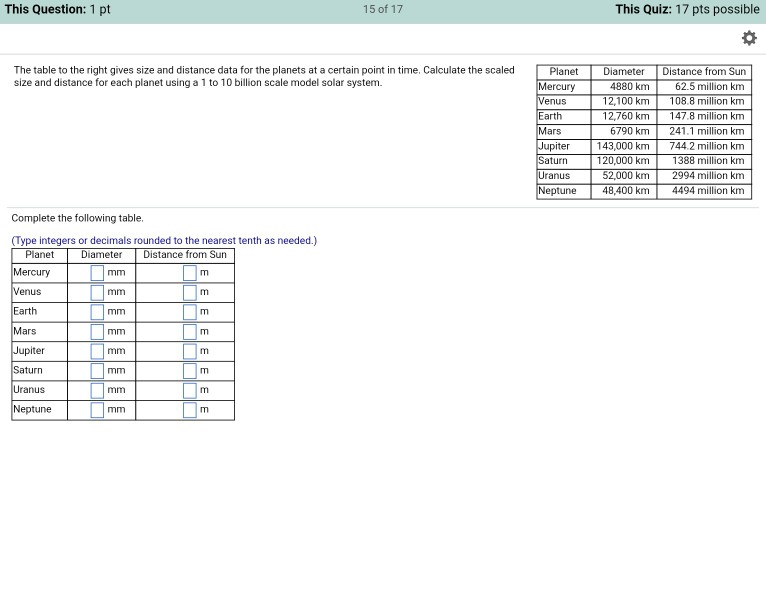Click Jupiter distance input box
Image resolution: width=766 pixels, height=614 pixels.
click(190, 351)
